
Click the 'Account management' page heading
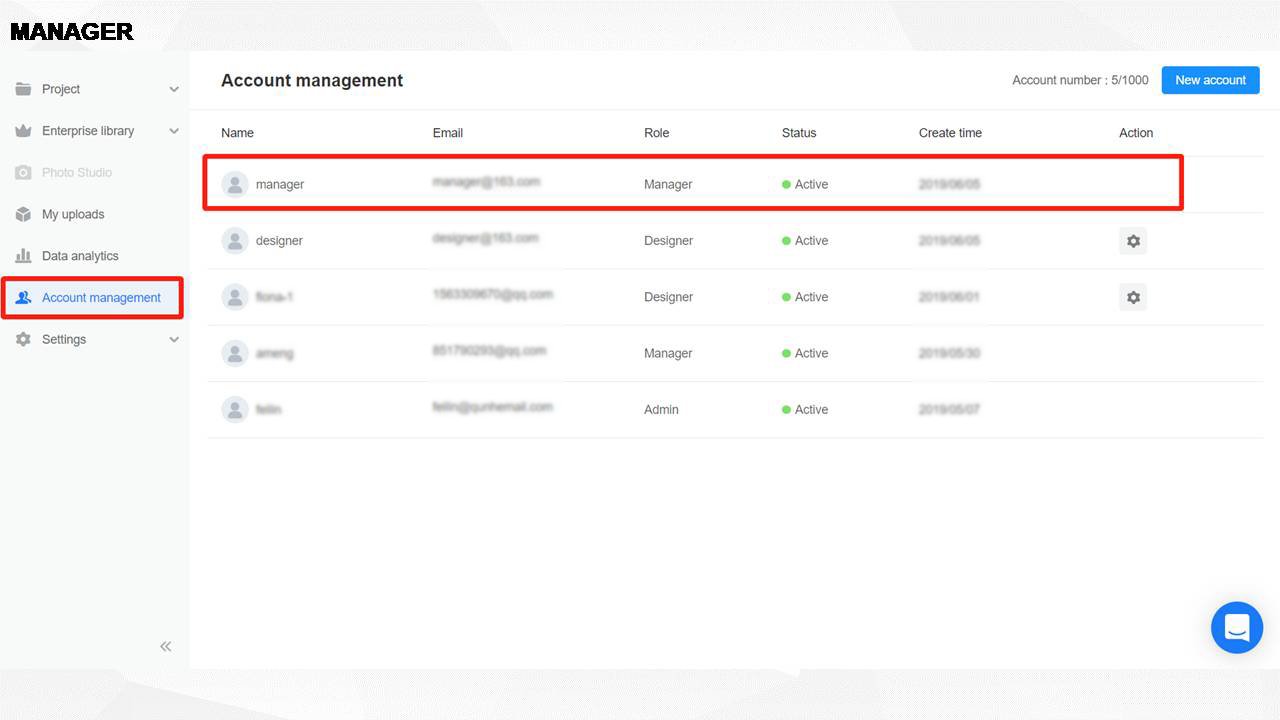tap(312, 80)
